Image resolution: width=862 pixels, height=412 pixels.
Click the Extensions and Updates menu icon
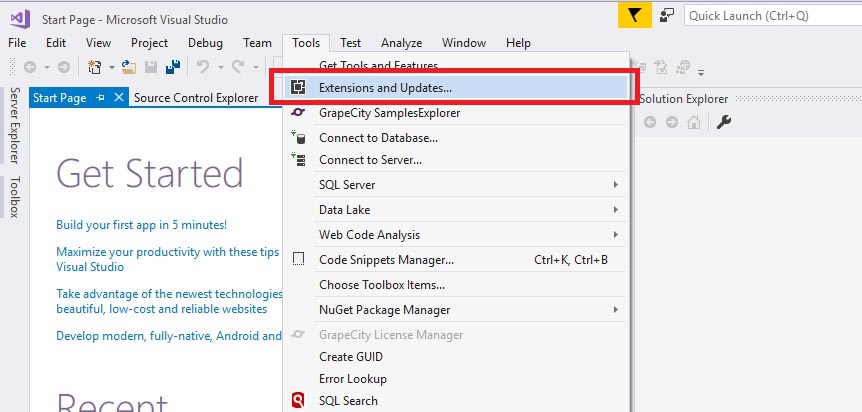tap(298, 87)
